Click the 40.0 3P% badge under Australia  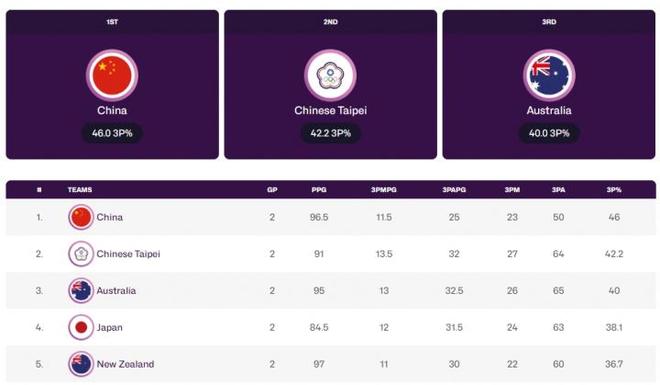click(x=549, y=133)
